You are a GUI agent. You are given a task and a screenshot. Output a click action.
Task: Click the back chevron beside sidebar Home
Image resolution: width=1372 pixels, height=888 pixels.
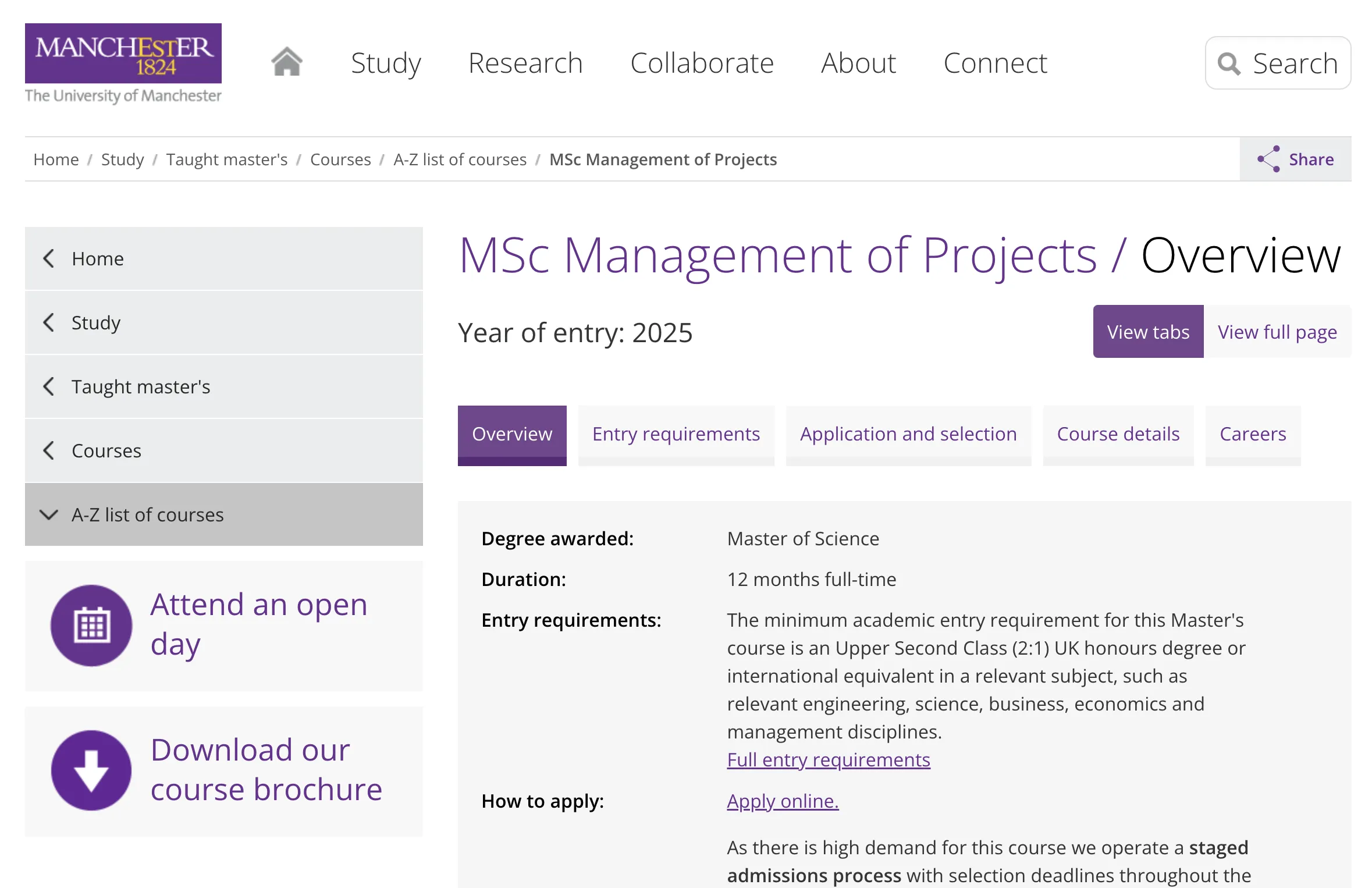49,258
